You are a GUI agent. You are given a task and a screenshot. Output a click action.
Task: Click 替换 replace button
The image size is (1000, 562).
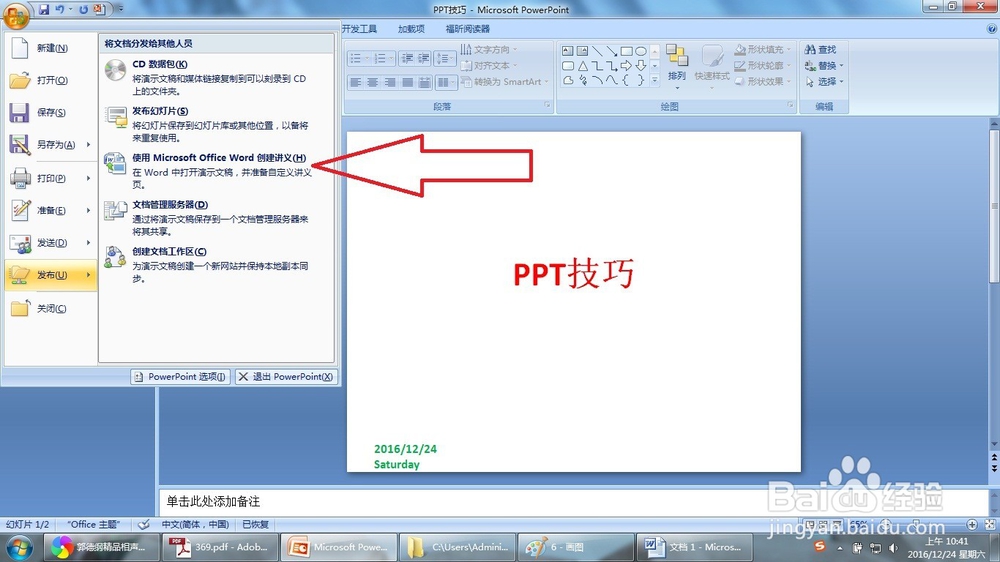coord(824,66)
